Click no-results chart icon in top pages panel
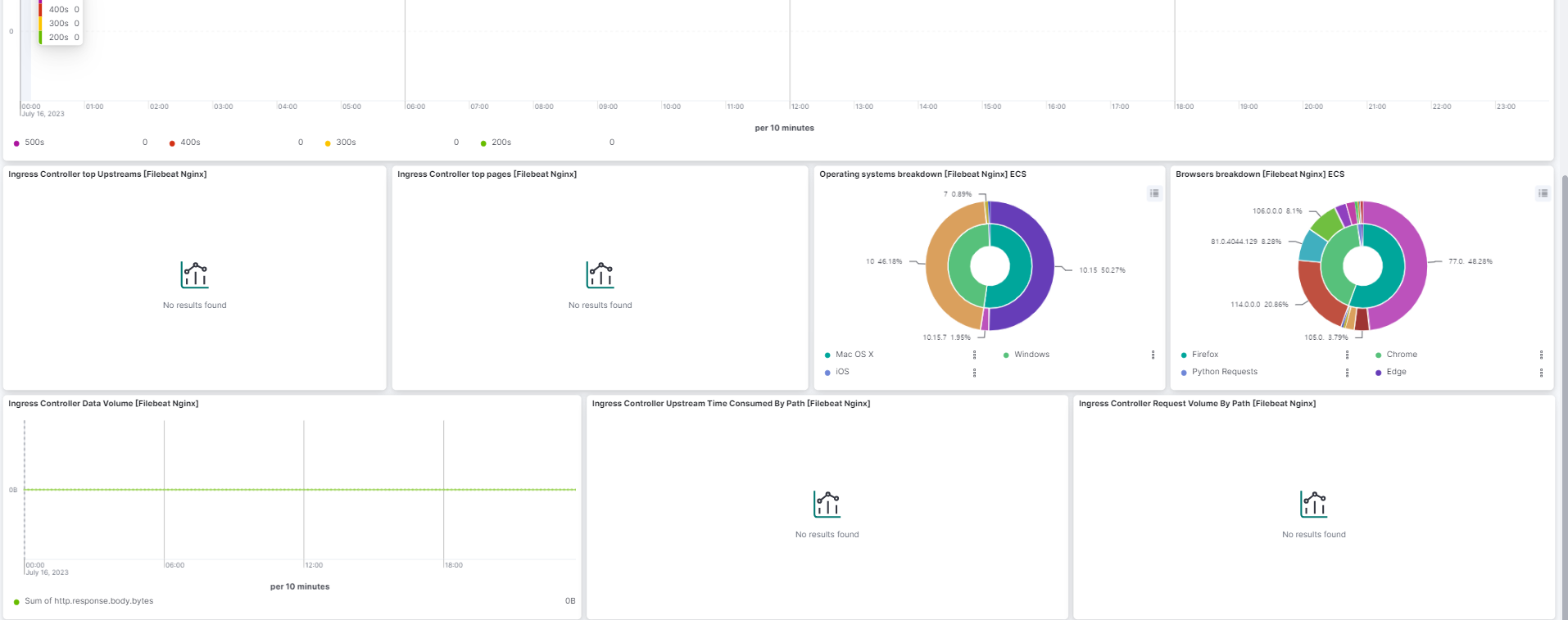The image size is (1568, 620). click(x=600, y=275)
